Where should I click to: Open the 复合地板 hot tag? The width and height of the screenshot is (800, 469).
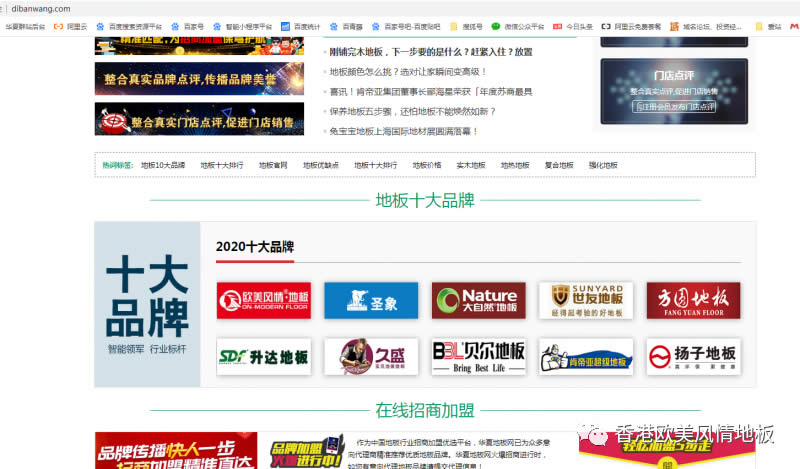(x=559, y=165)
